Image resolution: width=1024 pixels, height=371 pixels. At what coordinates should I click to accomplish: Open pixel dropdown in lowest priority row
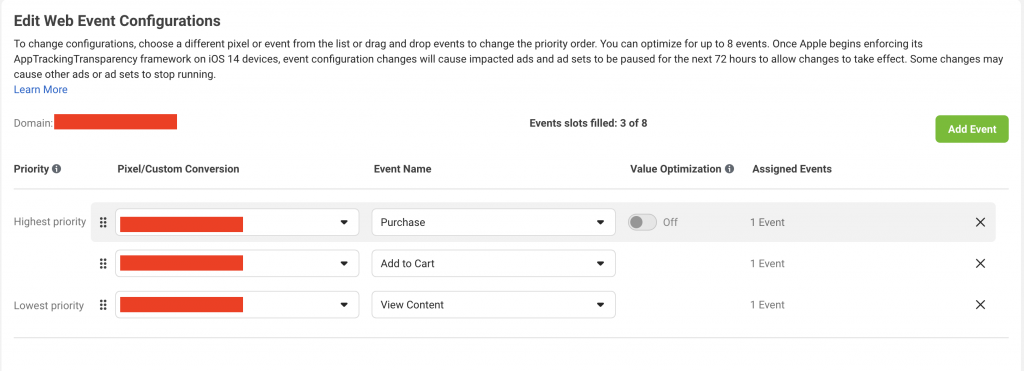(x=237, y=305)
